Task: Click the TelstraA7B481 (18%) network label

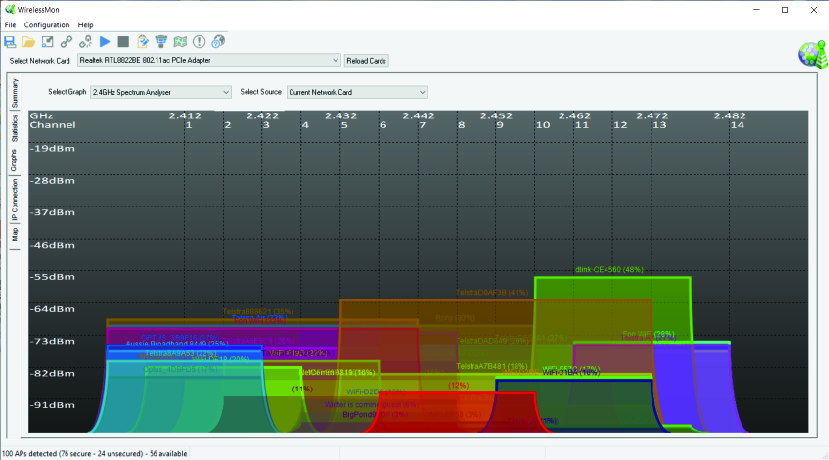Action: pos(492,366)
